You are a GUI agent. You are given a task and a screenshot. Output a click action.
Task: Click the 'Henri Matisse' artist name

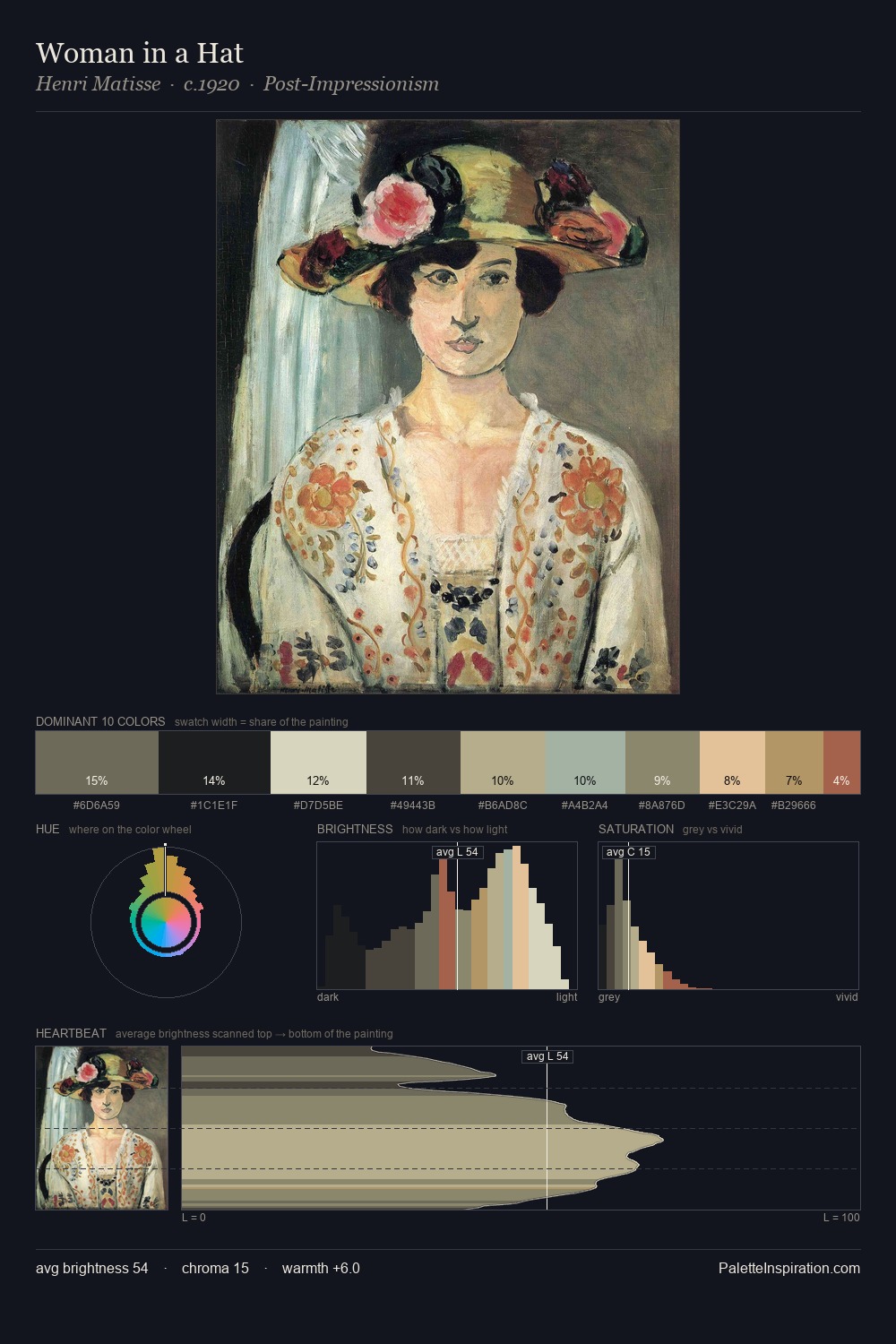pos(98,84)
